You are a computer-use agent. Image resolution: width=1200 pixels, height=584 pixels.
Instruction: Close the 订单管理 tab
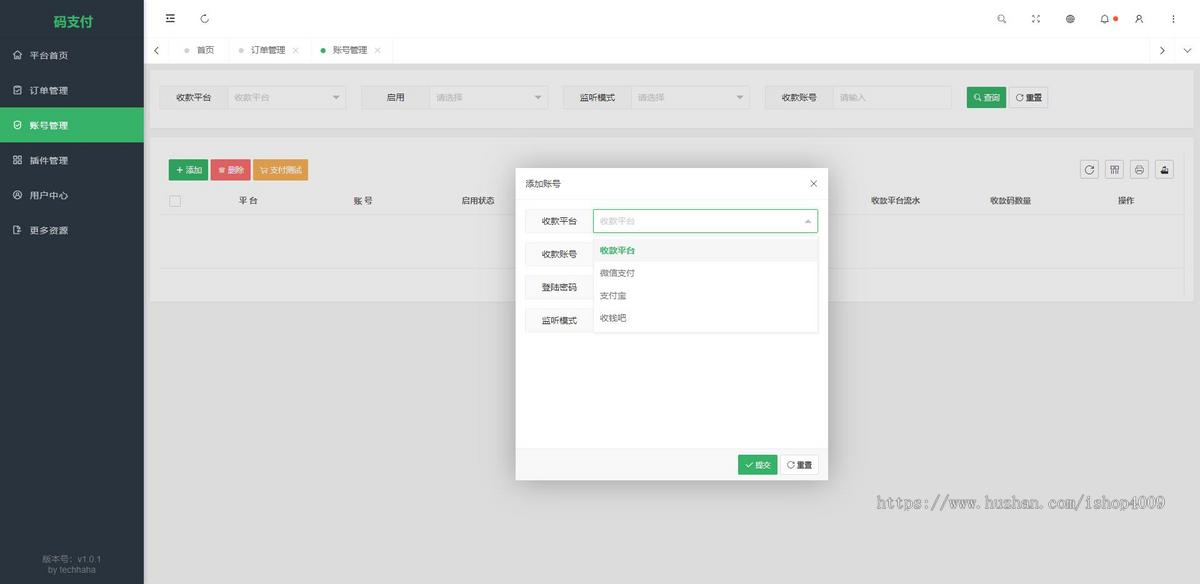pyautogui.click(x=295, y=50)
